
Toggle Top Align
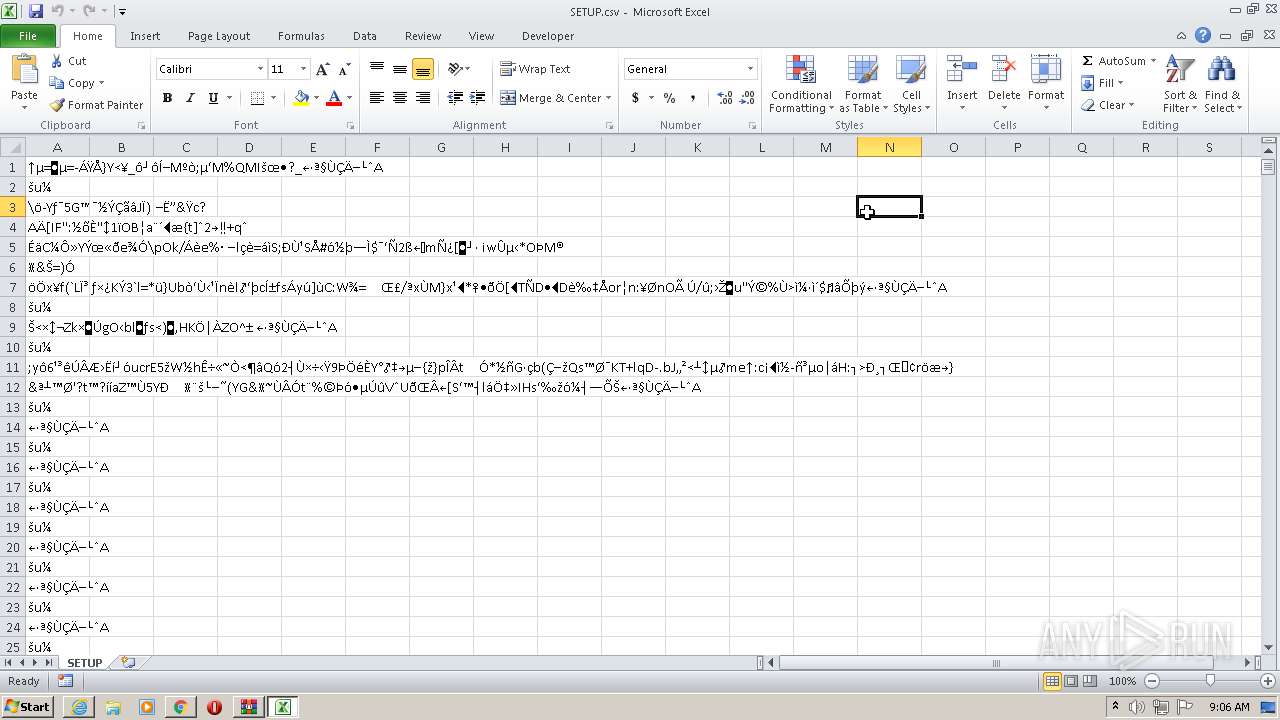point(377,69)
